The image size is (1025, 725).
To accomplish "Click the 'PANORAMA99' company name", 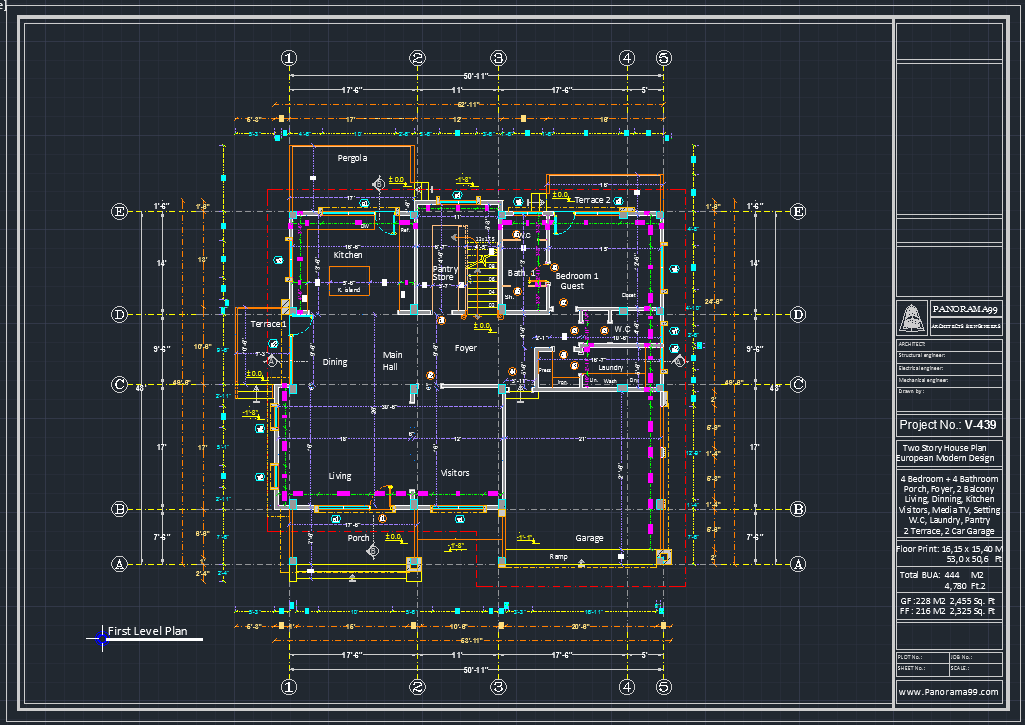I will 965,309.
